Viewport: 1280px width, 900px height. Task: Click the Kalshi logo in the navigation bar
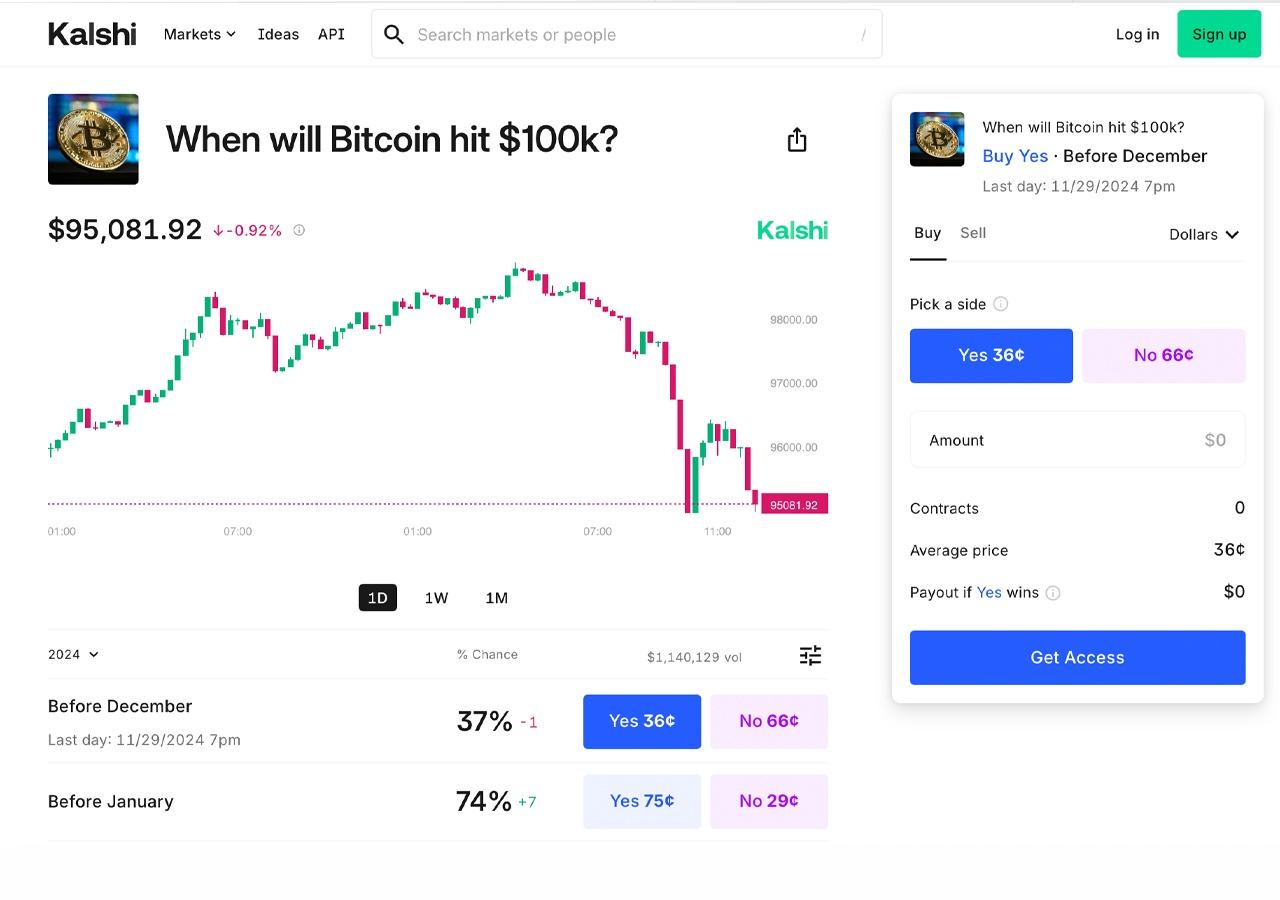click(x=92, y=33)
